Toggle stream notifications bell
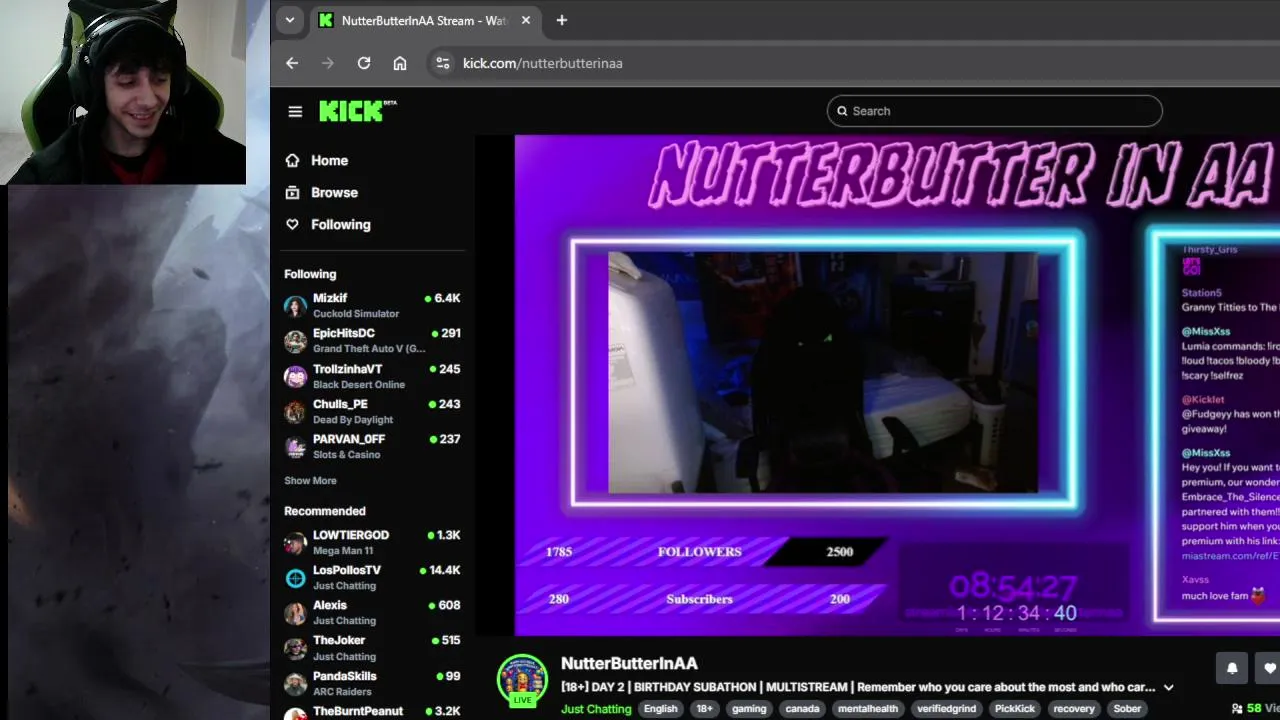This screenshot has height=720, width=1280. [1232, 668]
